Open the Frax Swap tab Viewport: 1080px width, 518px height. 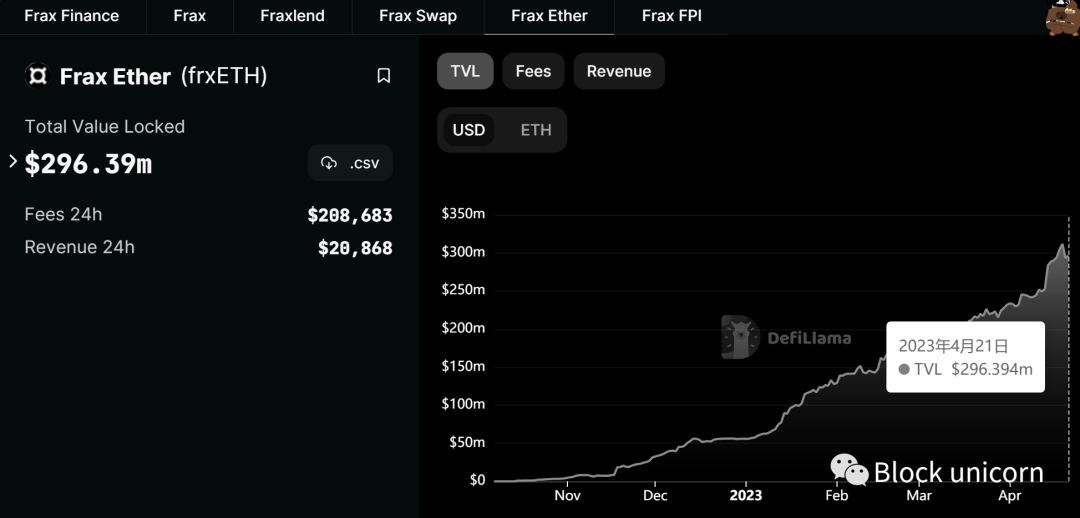point(417,16)
